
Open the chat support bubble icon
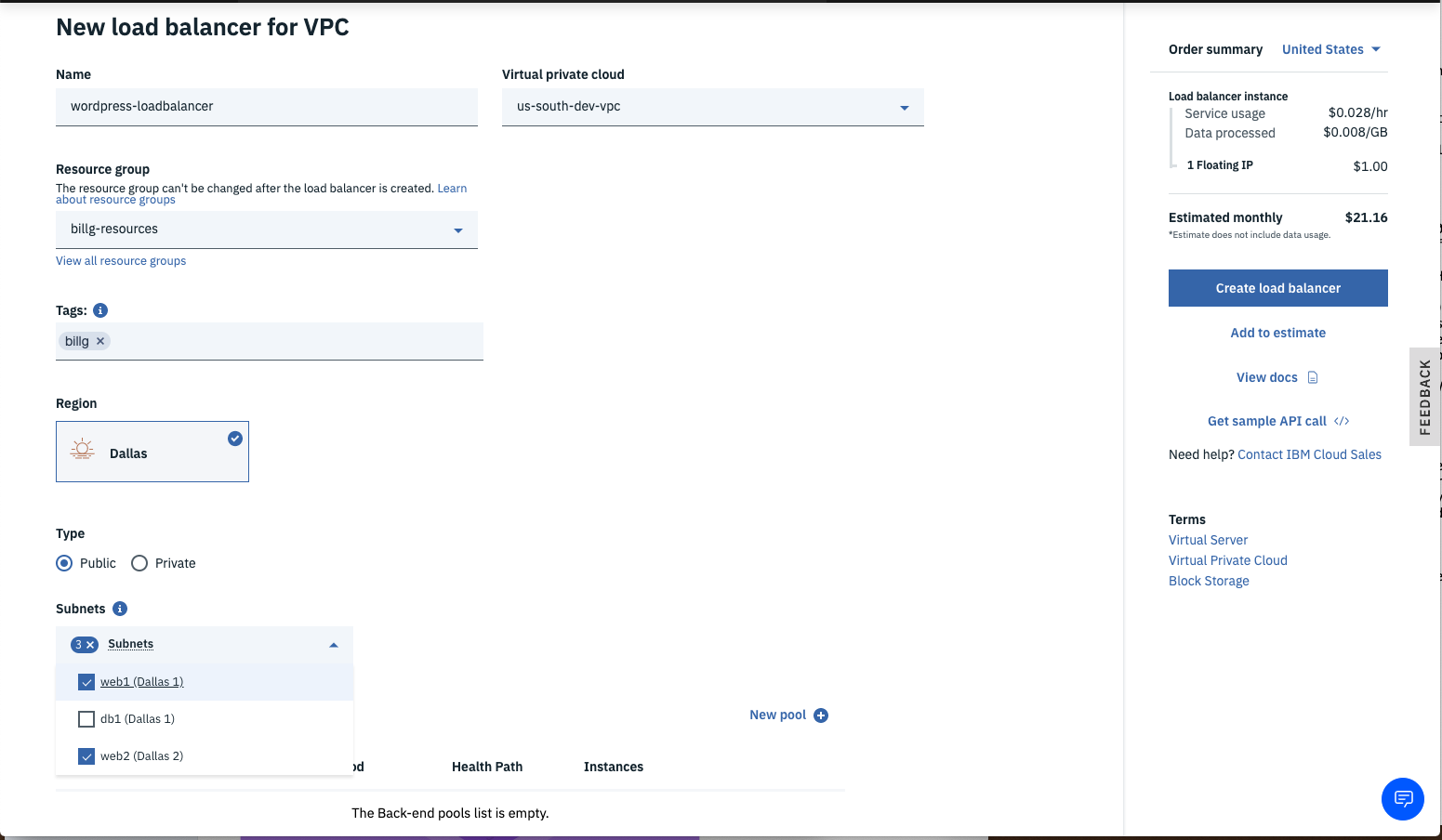1403,799
